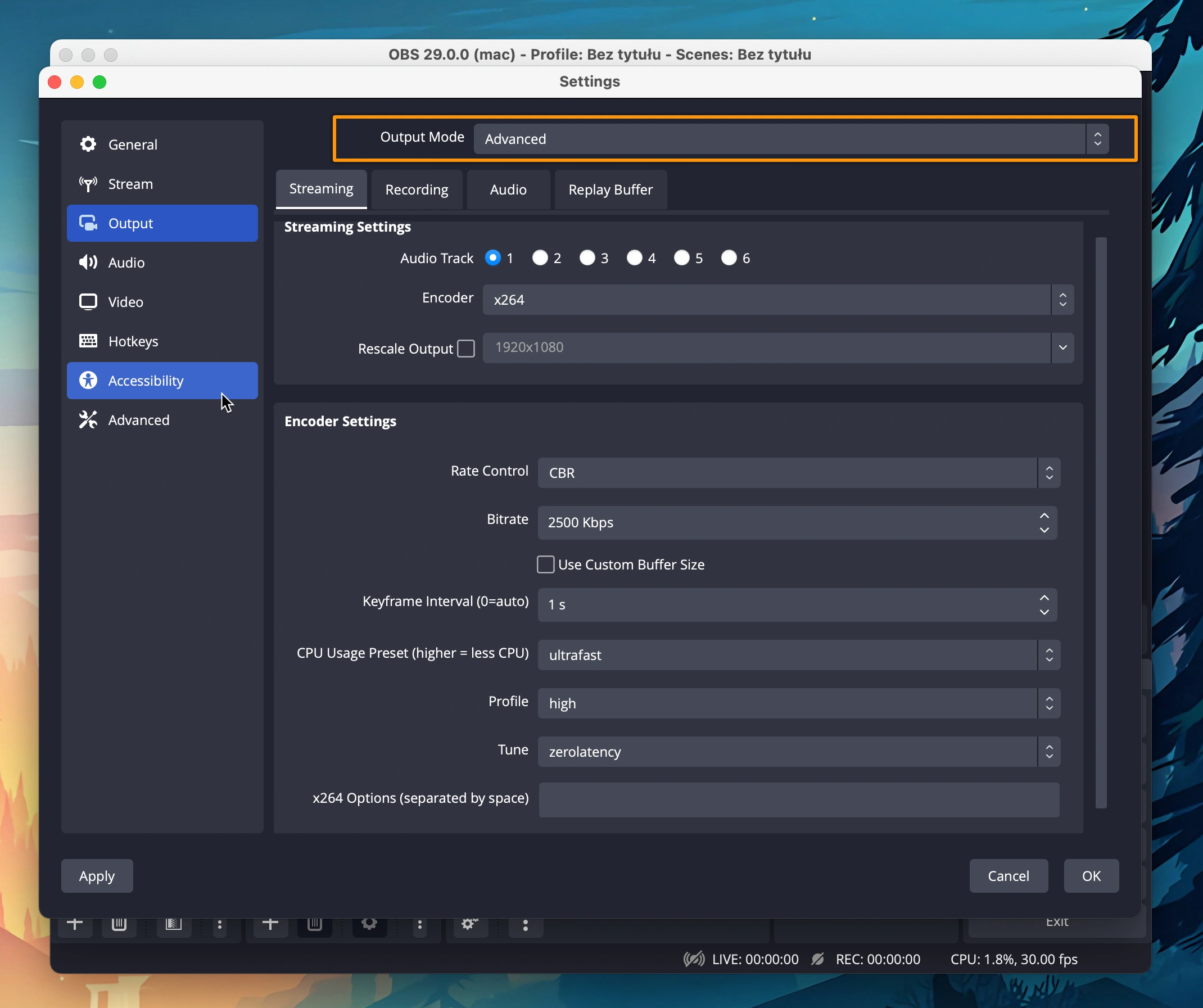Switch to the Recording tab
Viewport: 1203px width, 1008px height.
(417, 189)
